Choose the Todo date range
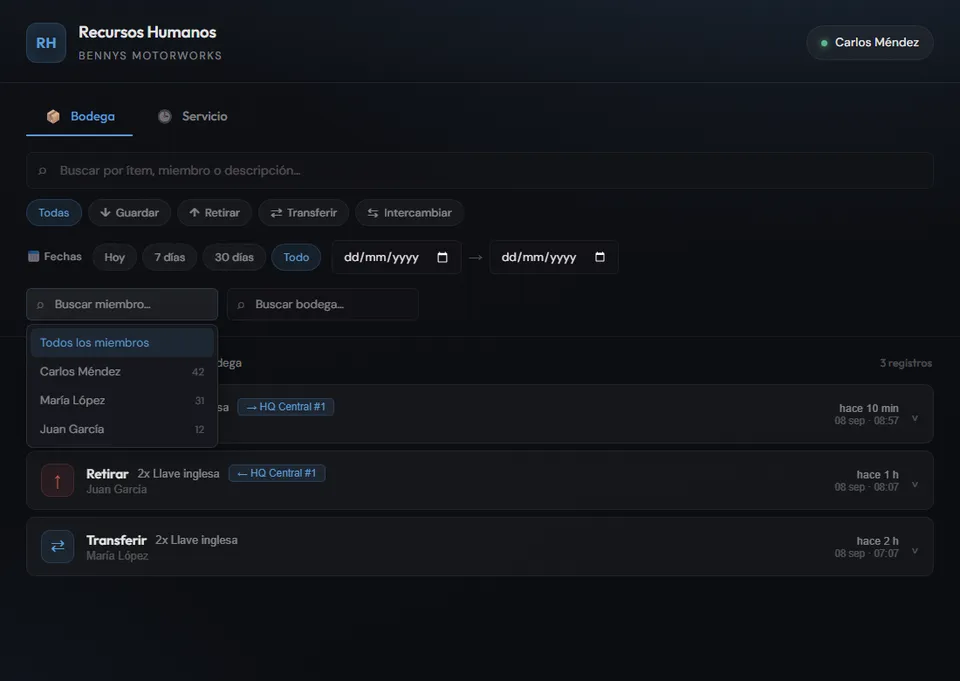 click(296, 257)
